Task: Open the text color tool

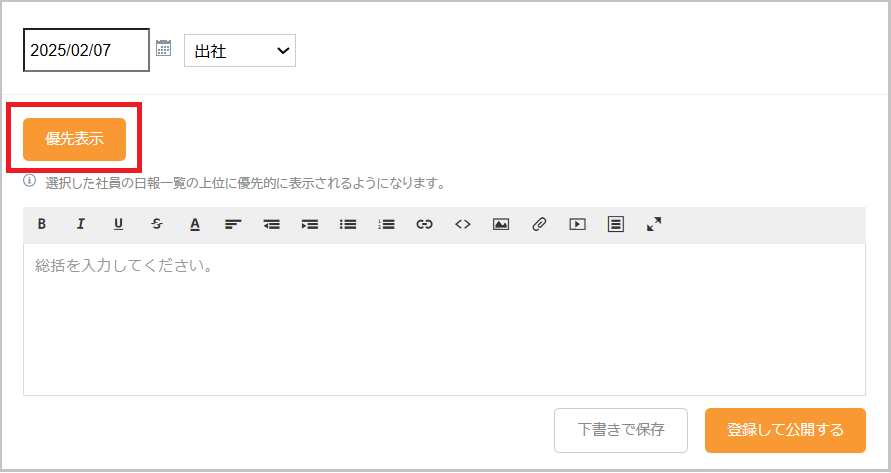Action: (195, 224)
